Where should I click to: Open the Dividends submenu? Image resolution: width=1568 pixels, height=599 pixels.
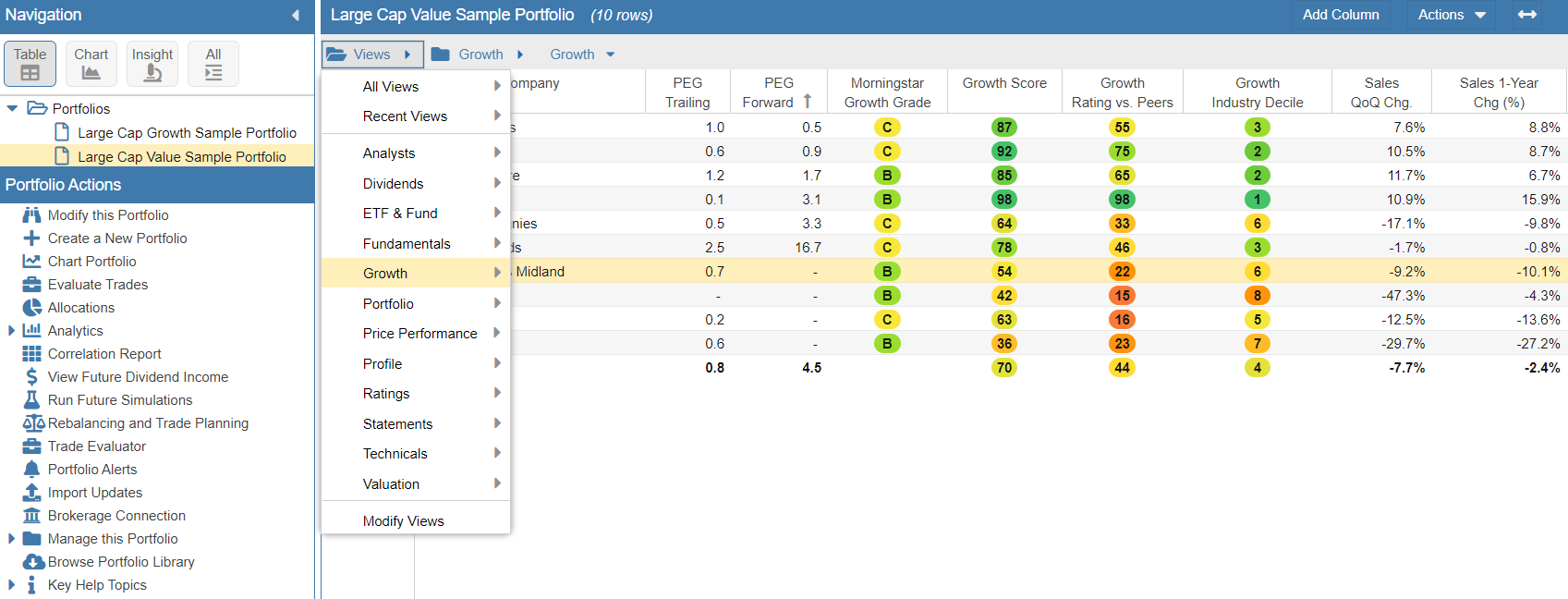(416, 184)
